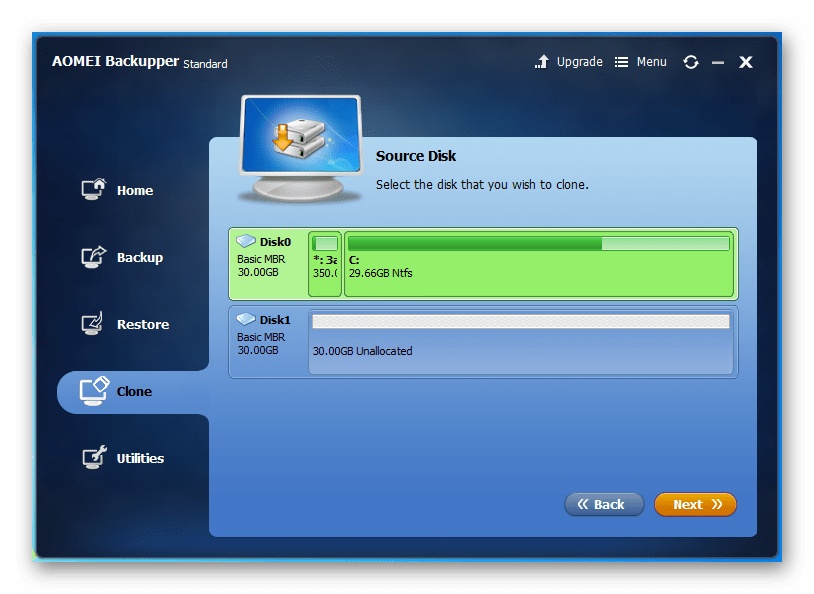Click the Backup arrow icon in sidebar
The image size is (814, 594).
[x=93, y=257]
